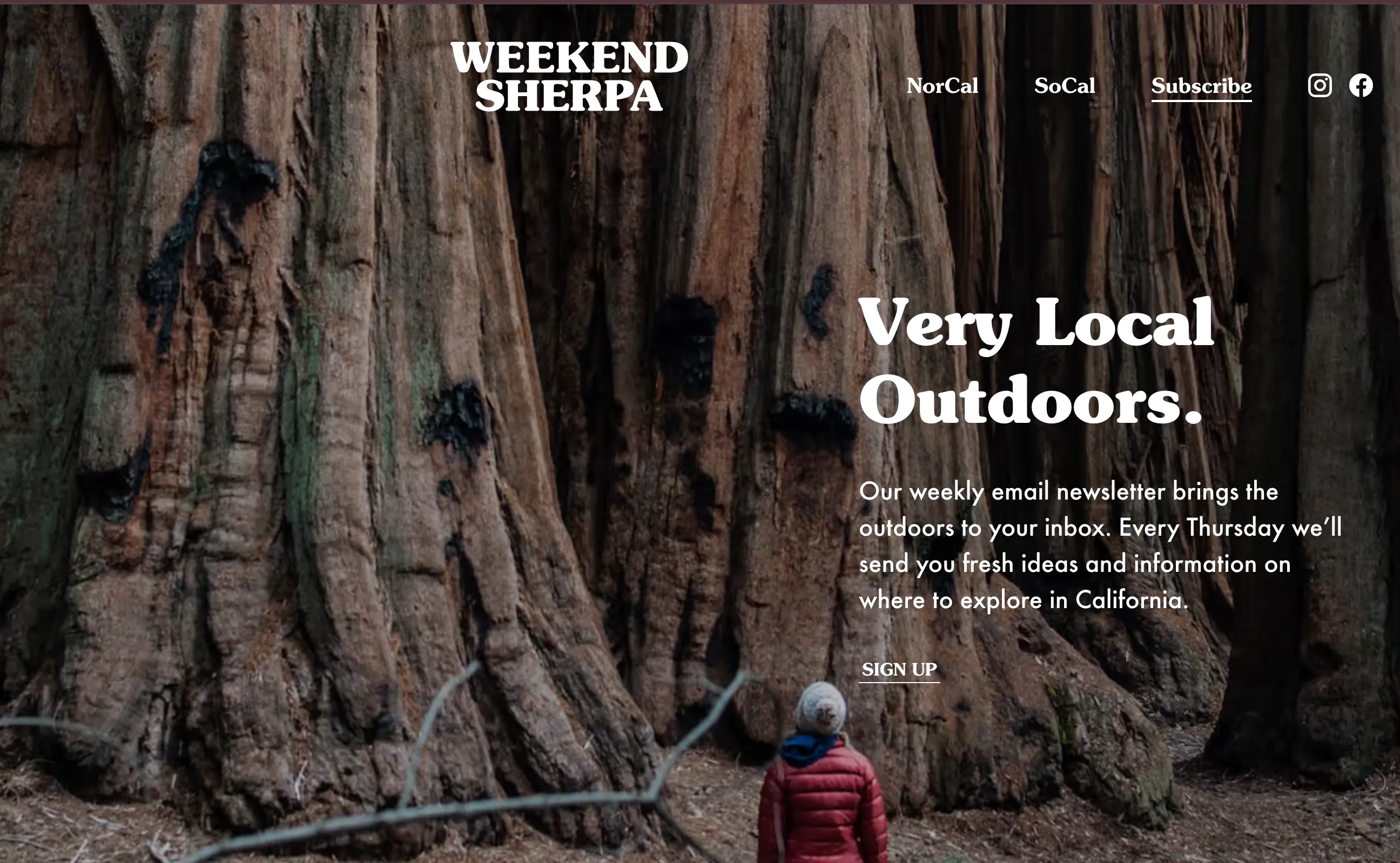Click the dark maroon bar atop page
The height and width of the screenshot is (863, 1400).
699,2
